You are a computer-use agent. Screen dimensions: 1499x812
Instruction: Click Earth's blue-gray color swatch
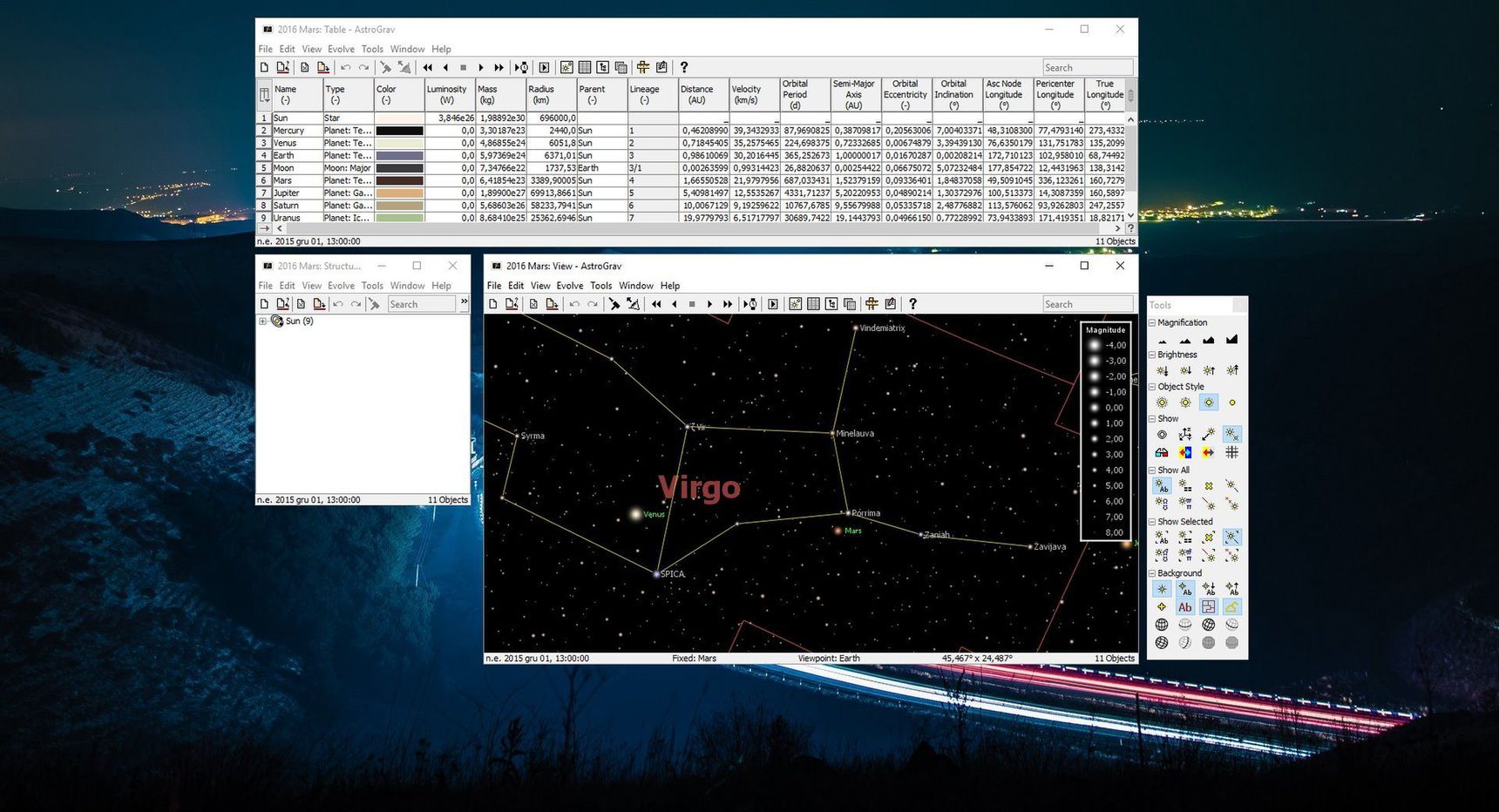pos(399,156)
